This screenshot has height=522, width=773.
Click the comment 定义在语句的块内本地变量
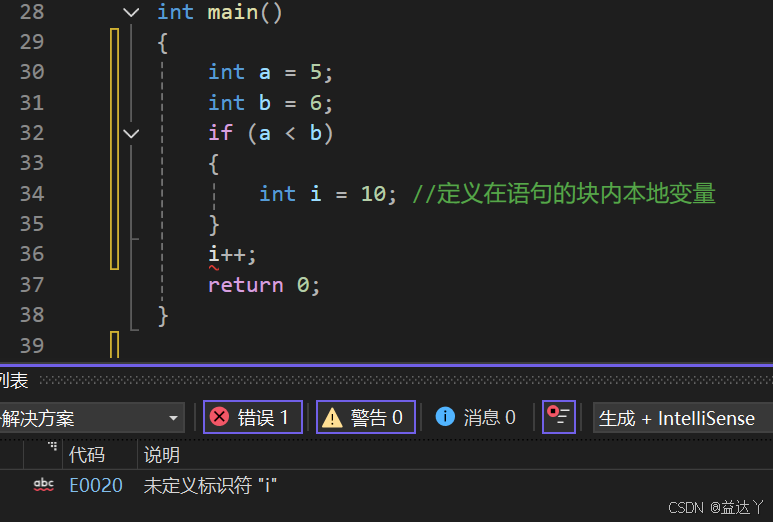tap(564, 193)
